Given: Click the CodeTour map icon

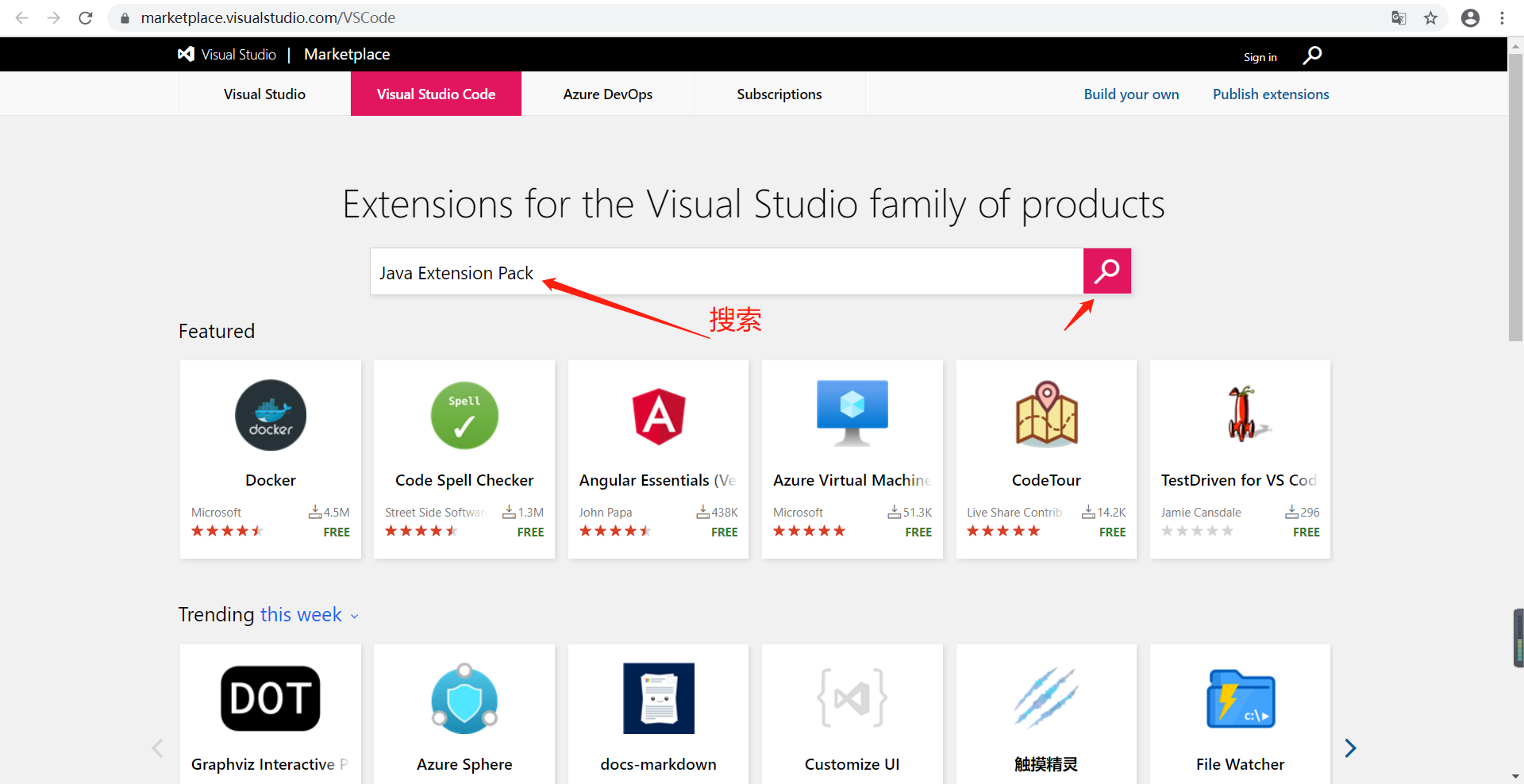Looking at the screenshot, I should (x=1046, y=413).
